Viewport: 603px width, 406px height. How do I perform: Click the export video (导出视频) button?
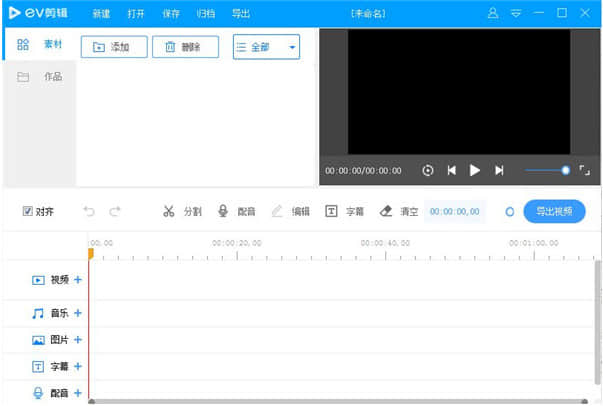tap(554, 212)
